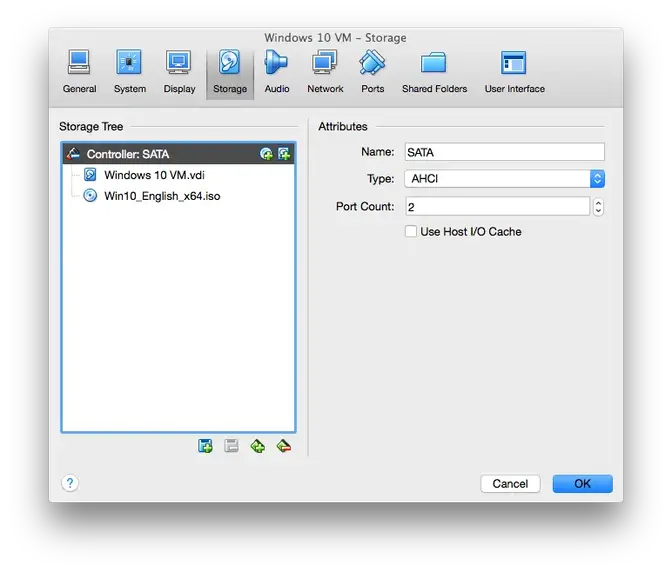Open the User Interface settings tab
Screen dimensions: 672x572
point(514,72)
